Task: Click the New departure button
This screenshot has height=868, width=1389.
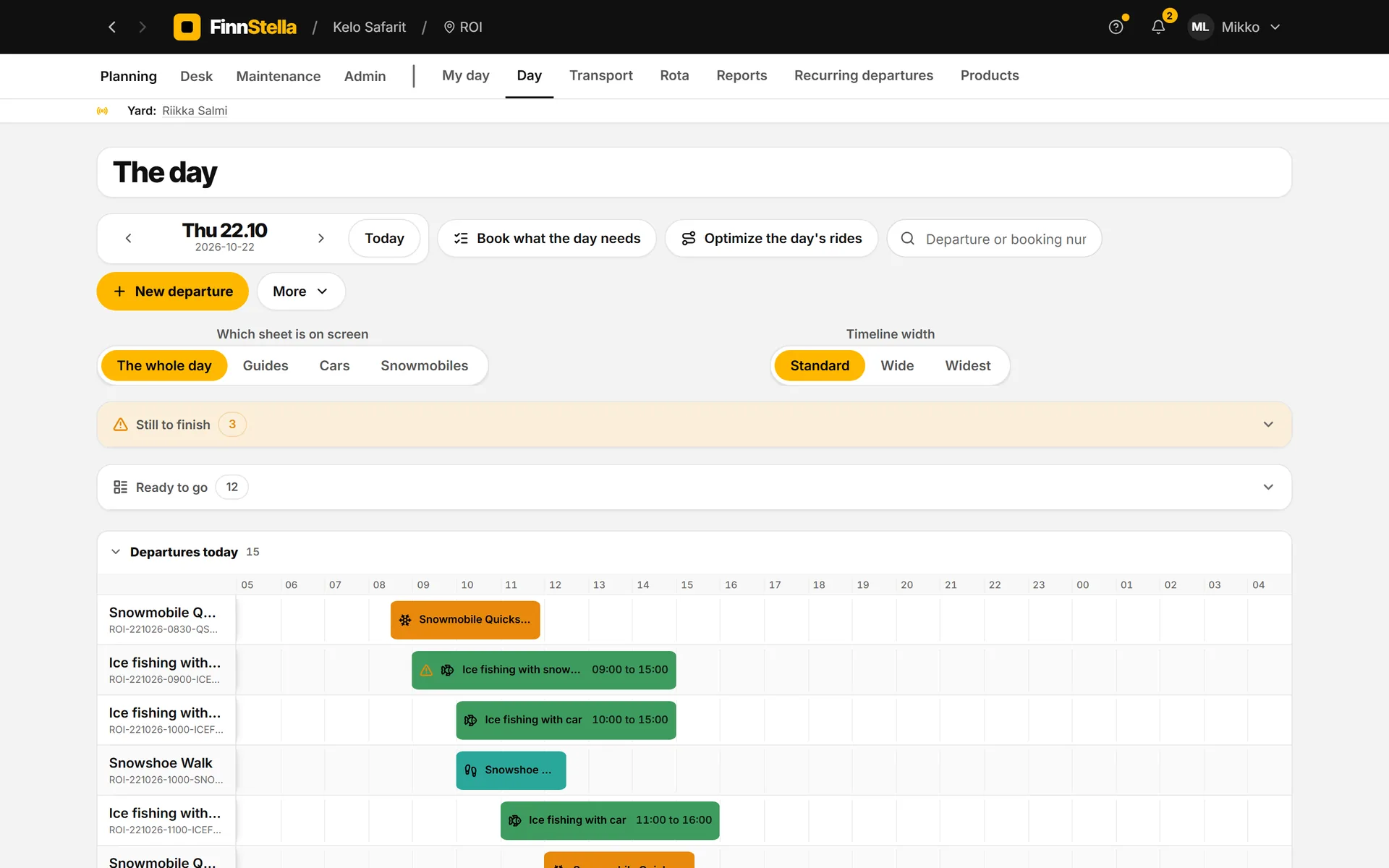Action: (173, 292)
